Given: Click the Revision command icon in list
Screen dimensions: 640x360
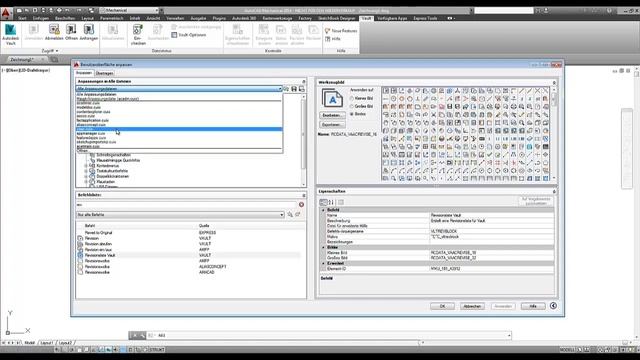Looking at the screenshot, I should [80, 238].
